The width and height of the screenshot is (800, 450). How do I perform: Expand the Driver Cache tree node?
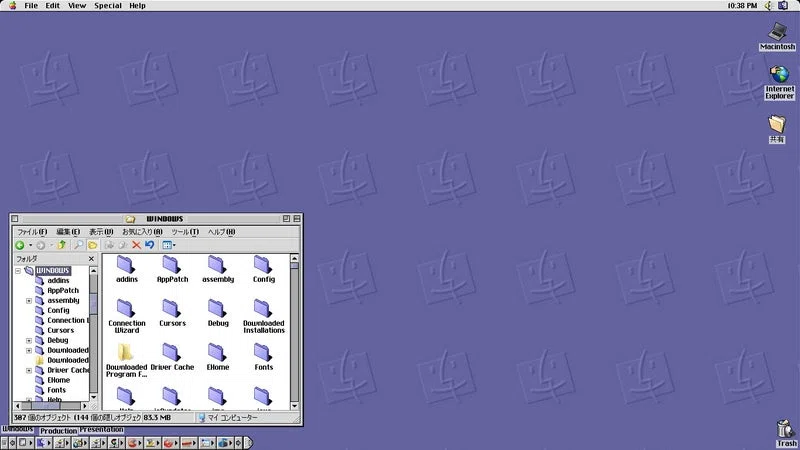[29, 370]
